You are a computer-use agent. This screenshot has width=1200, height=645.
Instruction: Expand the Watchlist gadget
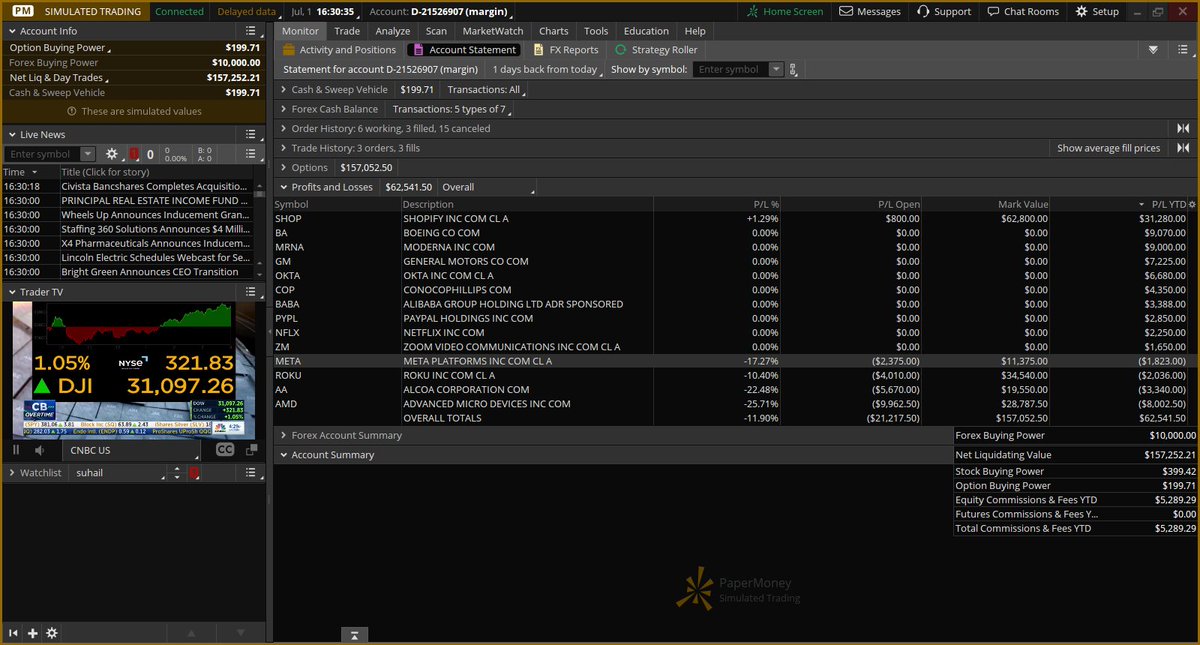[x=11, y=472]
